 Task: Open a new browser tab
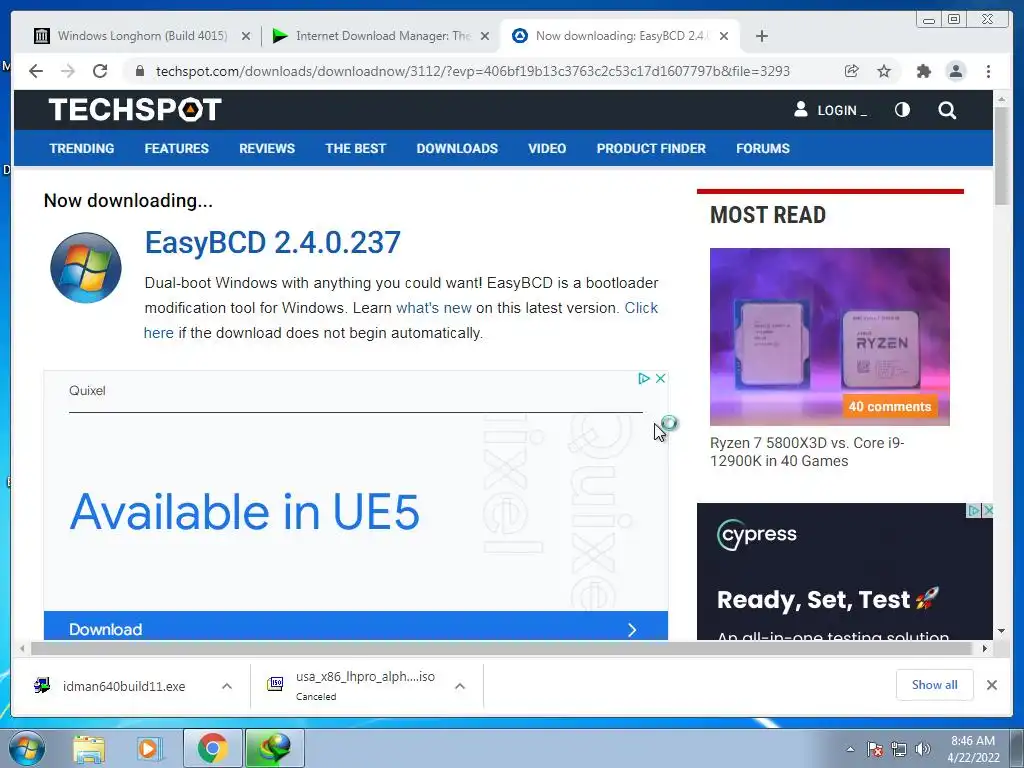[x=761, y=36]
